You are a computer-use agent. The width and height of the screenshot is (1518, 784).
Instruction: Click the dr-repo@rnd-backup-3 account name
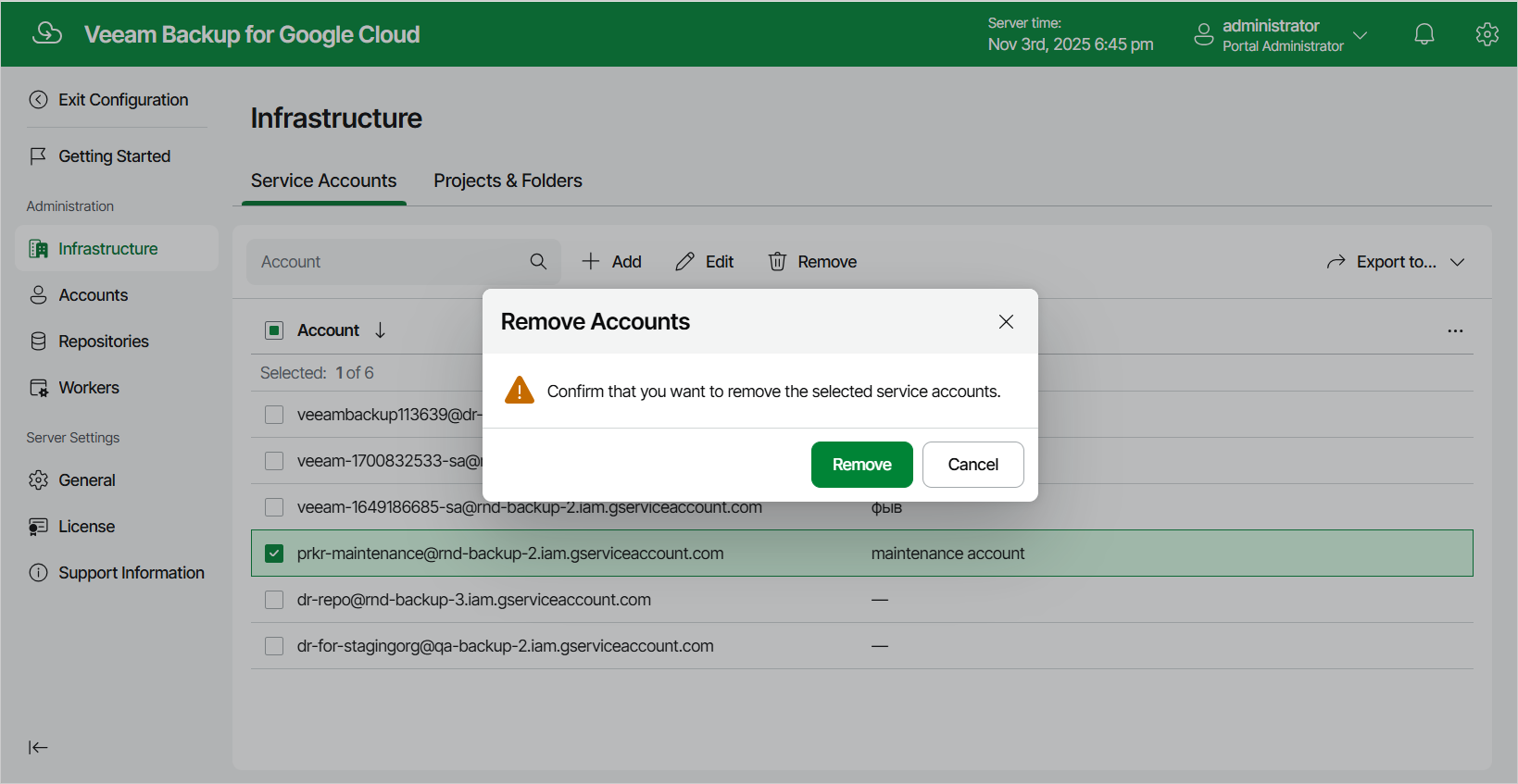coord(474,600)
